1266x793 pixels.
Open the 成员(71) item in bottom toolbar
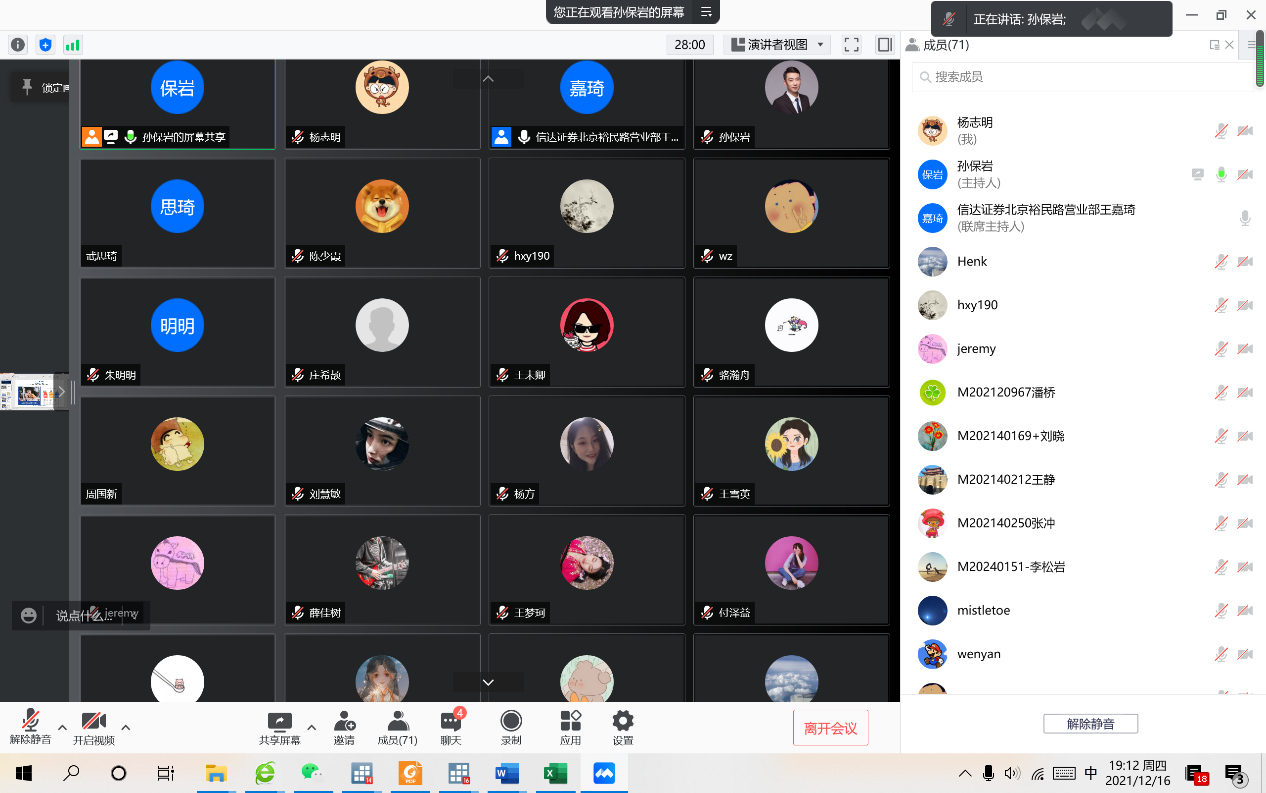click(x=397, y=722)
